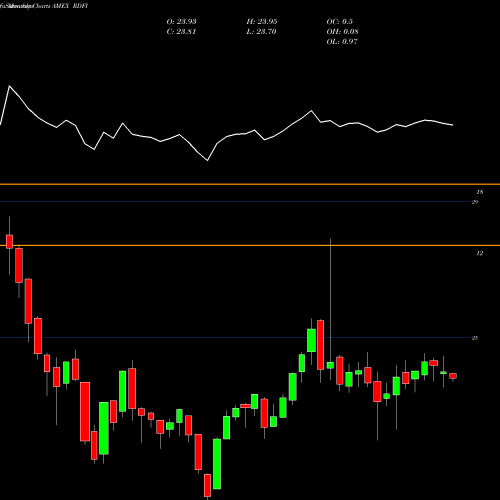Viewport: 500px width, 500px height.
Task: Click the close value "C: 23.81"
Action: point(181,32)
